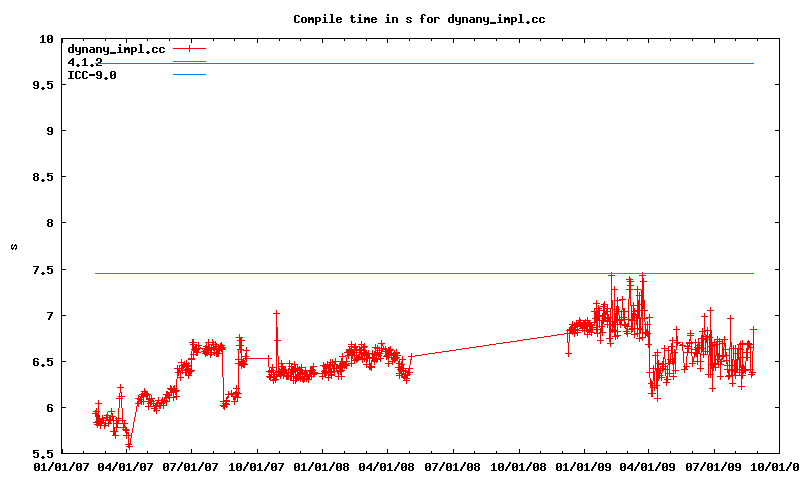The width and height of the screenshot is (800, 480).
Task: Click the 01/01/07 x-axis date label
Action: point(62,465)
